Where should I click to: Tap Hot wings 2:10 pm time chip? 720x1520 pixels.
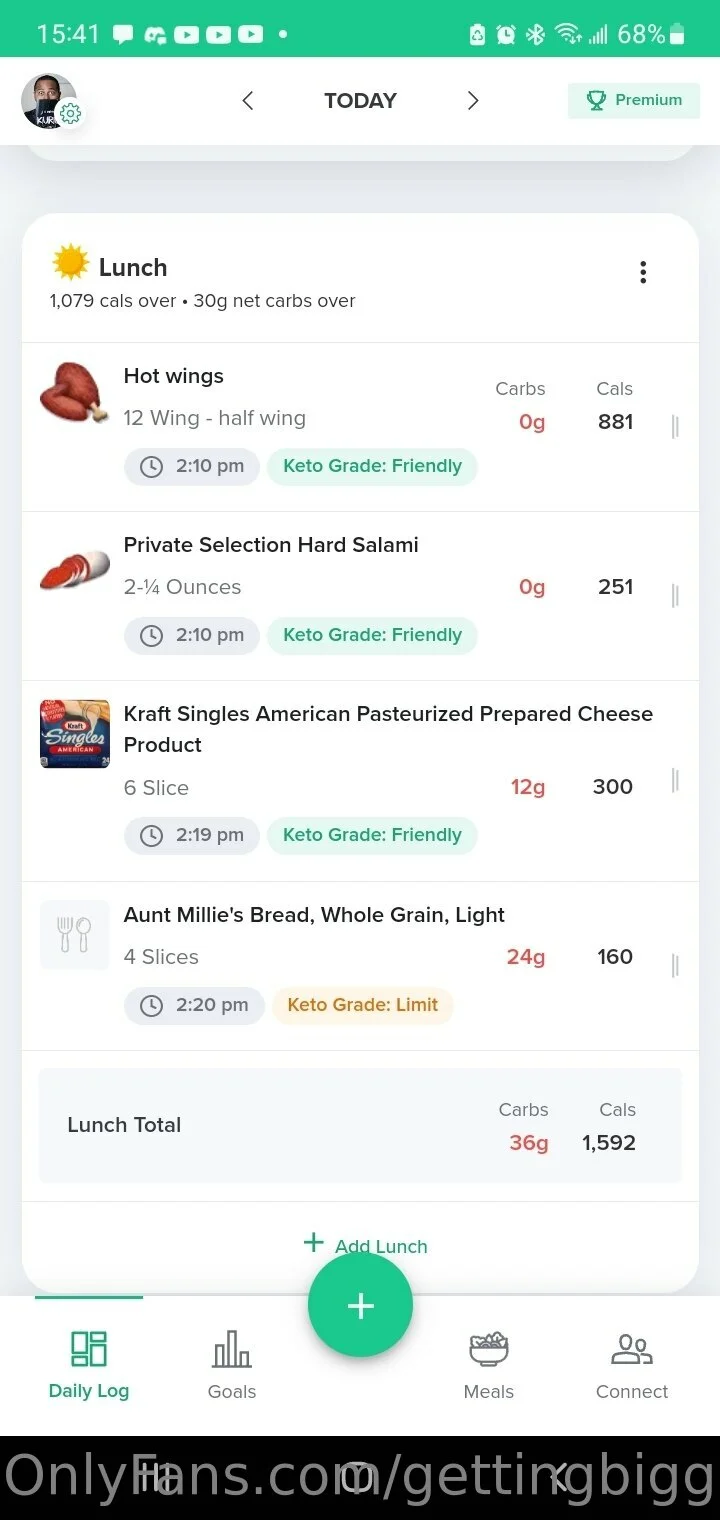[192, 466]
